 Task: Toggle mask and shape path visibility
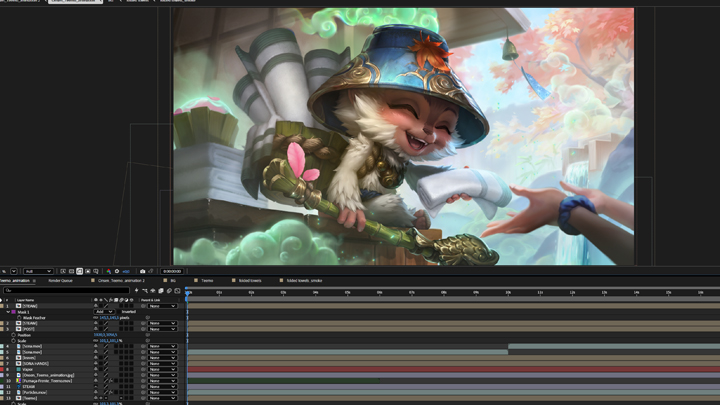click(x=79, y=271)
